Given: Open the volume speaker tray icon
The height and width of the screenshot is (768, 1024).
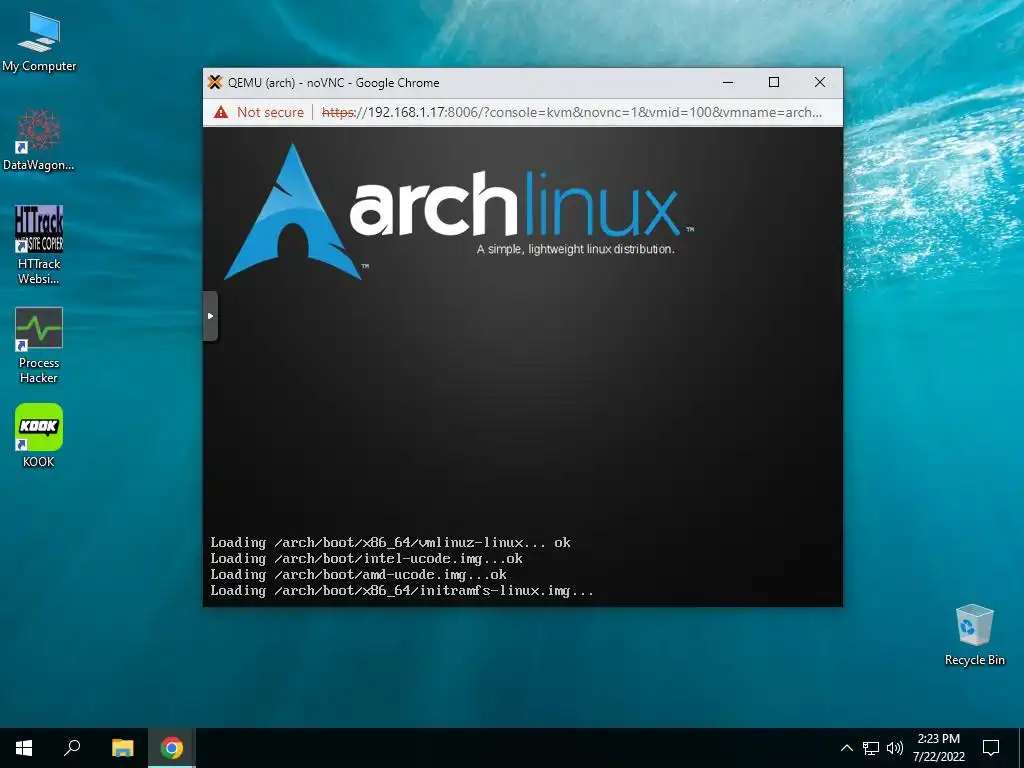Looking at the screenshot, I should (x=895, y=748).
